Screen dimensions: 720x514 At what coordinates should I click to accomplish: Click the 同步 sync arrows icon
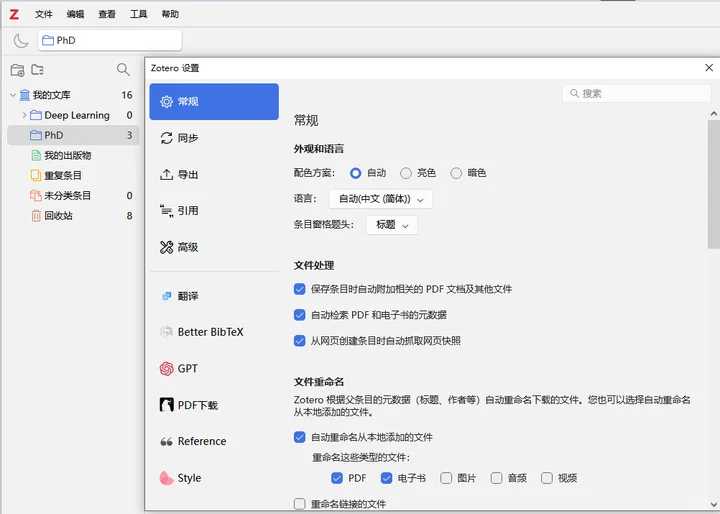click(166, 138)
